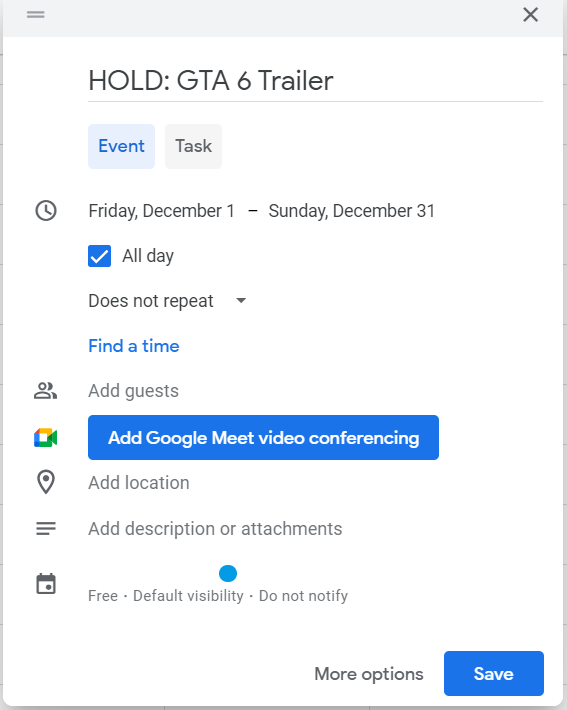Close the event creation dialog
This screenshot has height=710, width=567.
click(530, 14)
